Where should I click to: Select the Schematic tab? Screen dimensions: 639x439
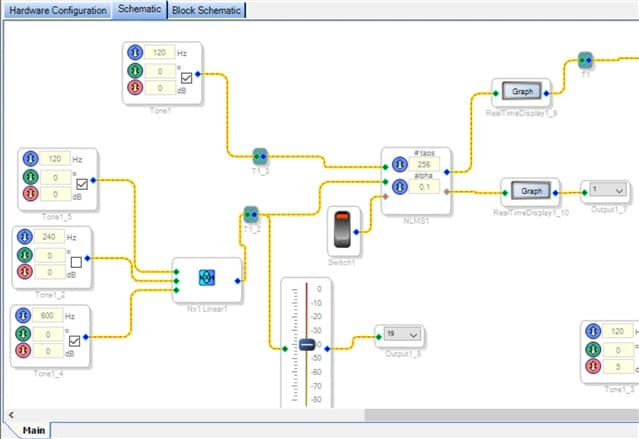(139, 9)
